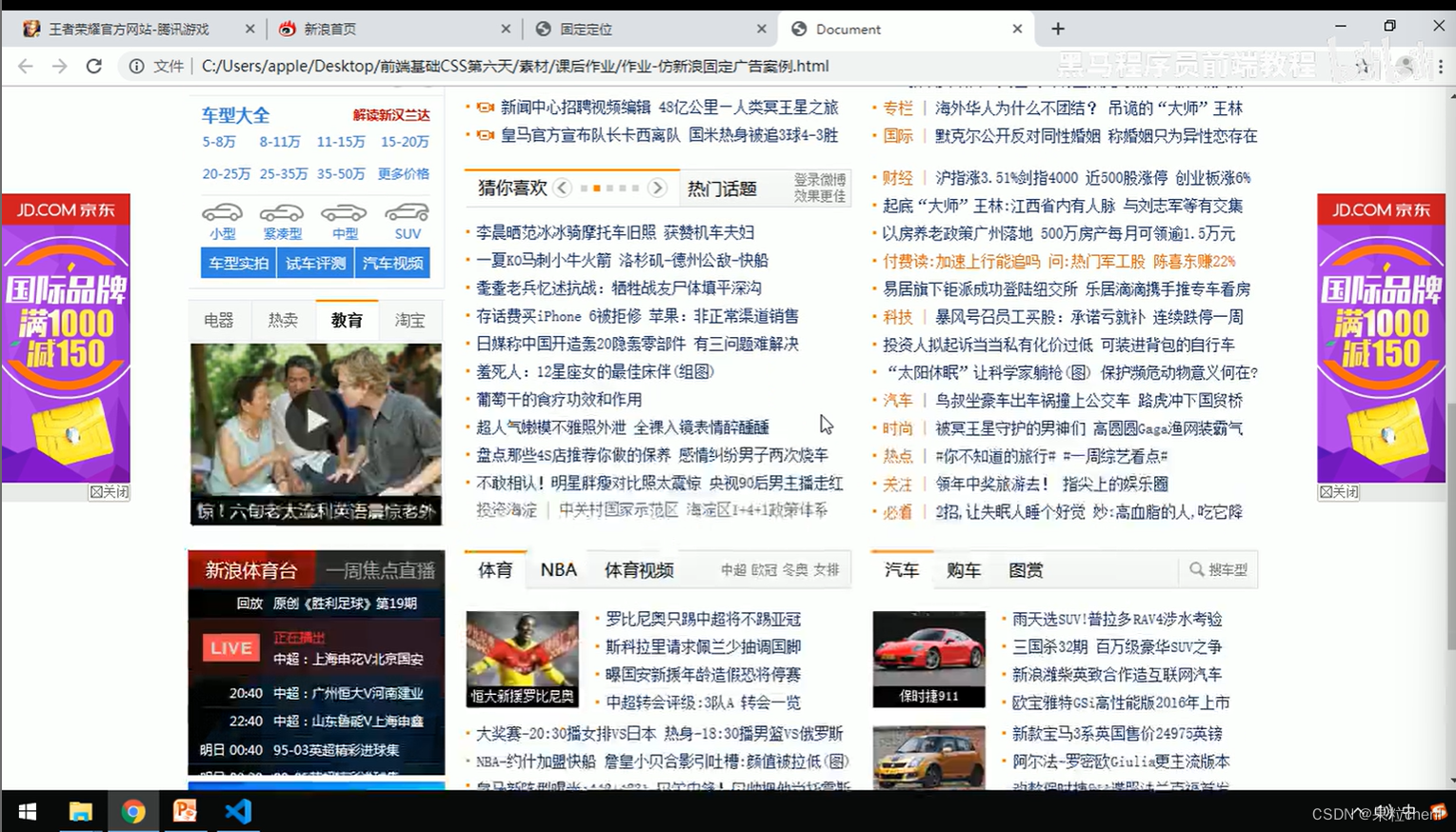Open the left JD.COM 国际品牌 ad banner
Screen dimensions: 1456x832
[x=66, y=339]
